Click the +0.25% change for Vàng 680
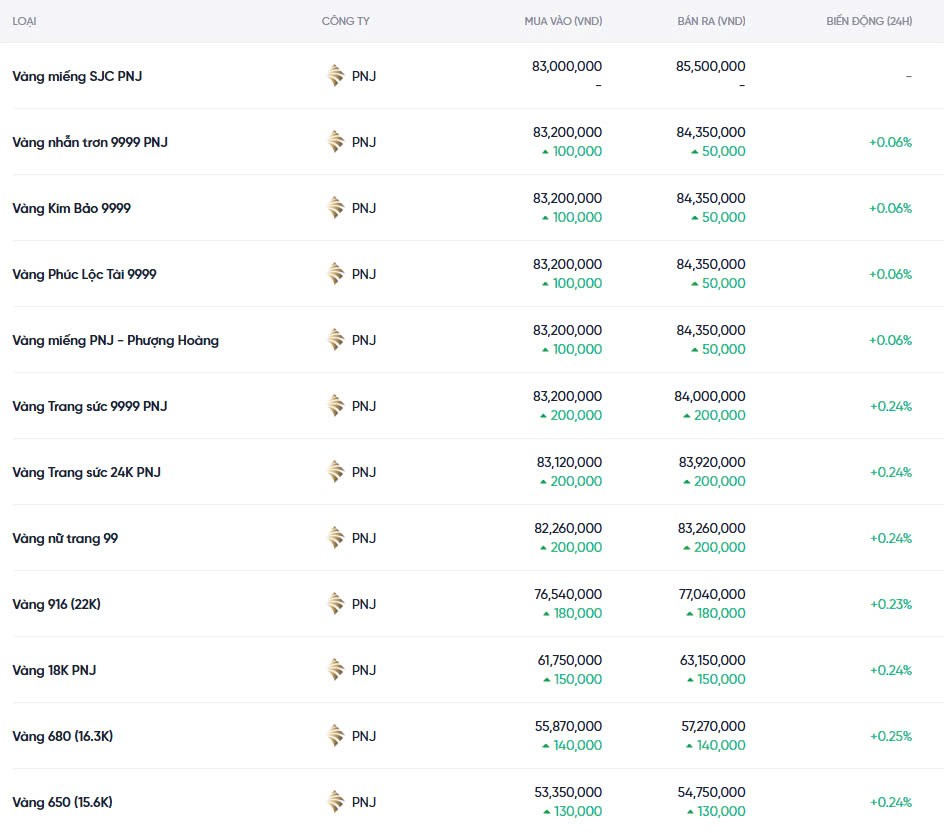Screen dimensions: 944x833 coord(890,736)
